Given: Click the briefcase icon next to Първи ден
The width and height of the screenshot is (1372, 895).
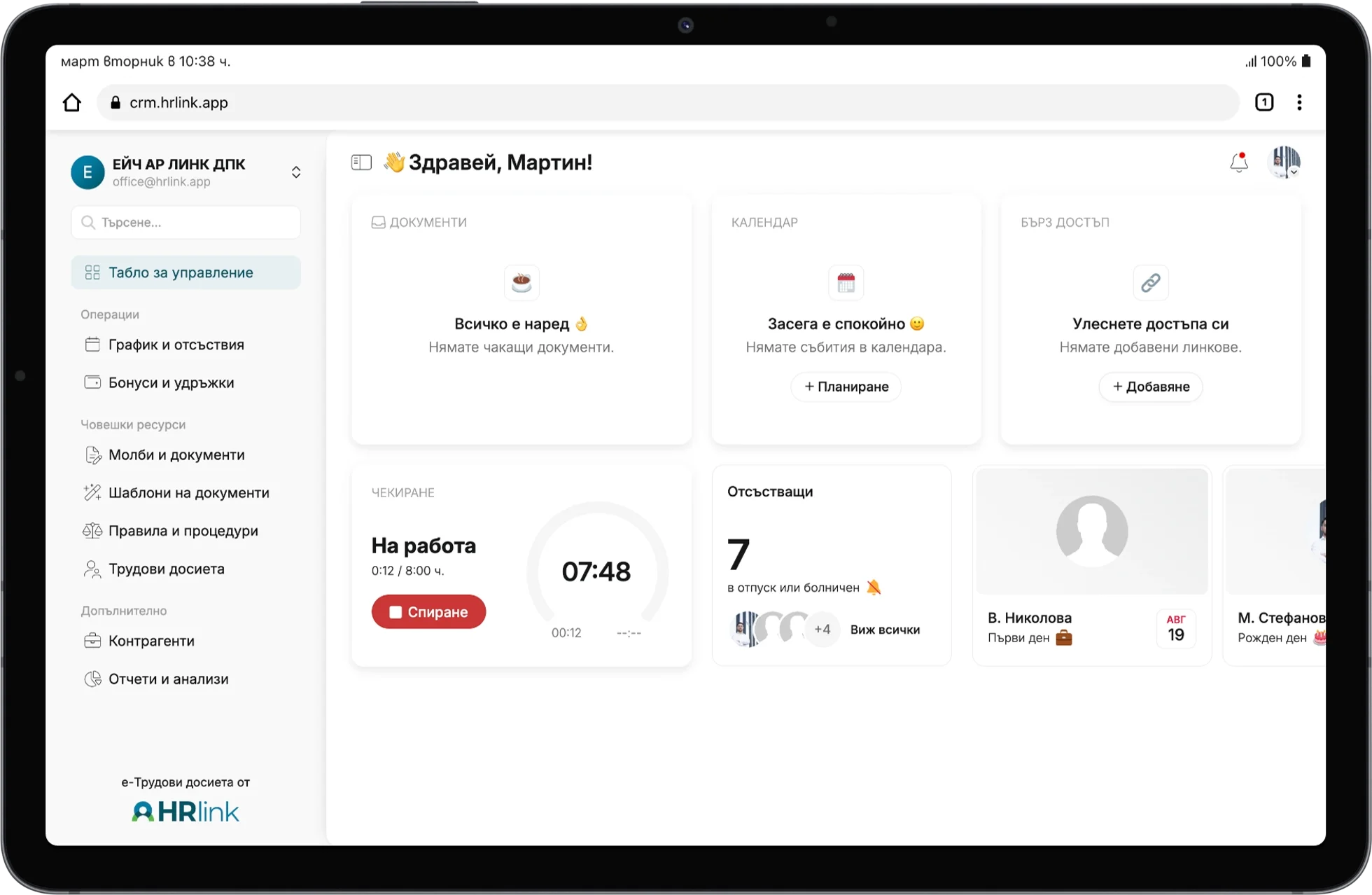Looking at the screenshot, I should click(1064, 637).
